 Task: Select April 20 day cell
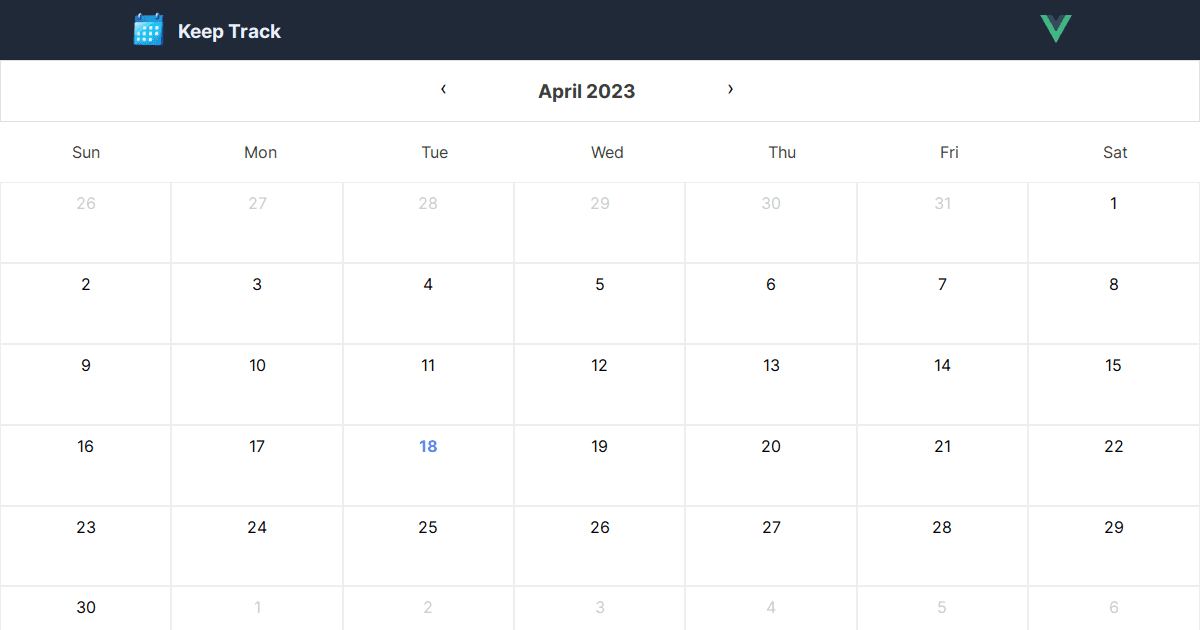tap(771, 466)
